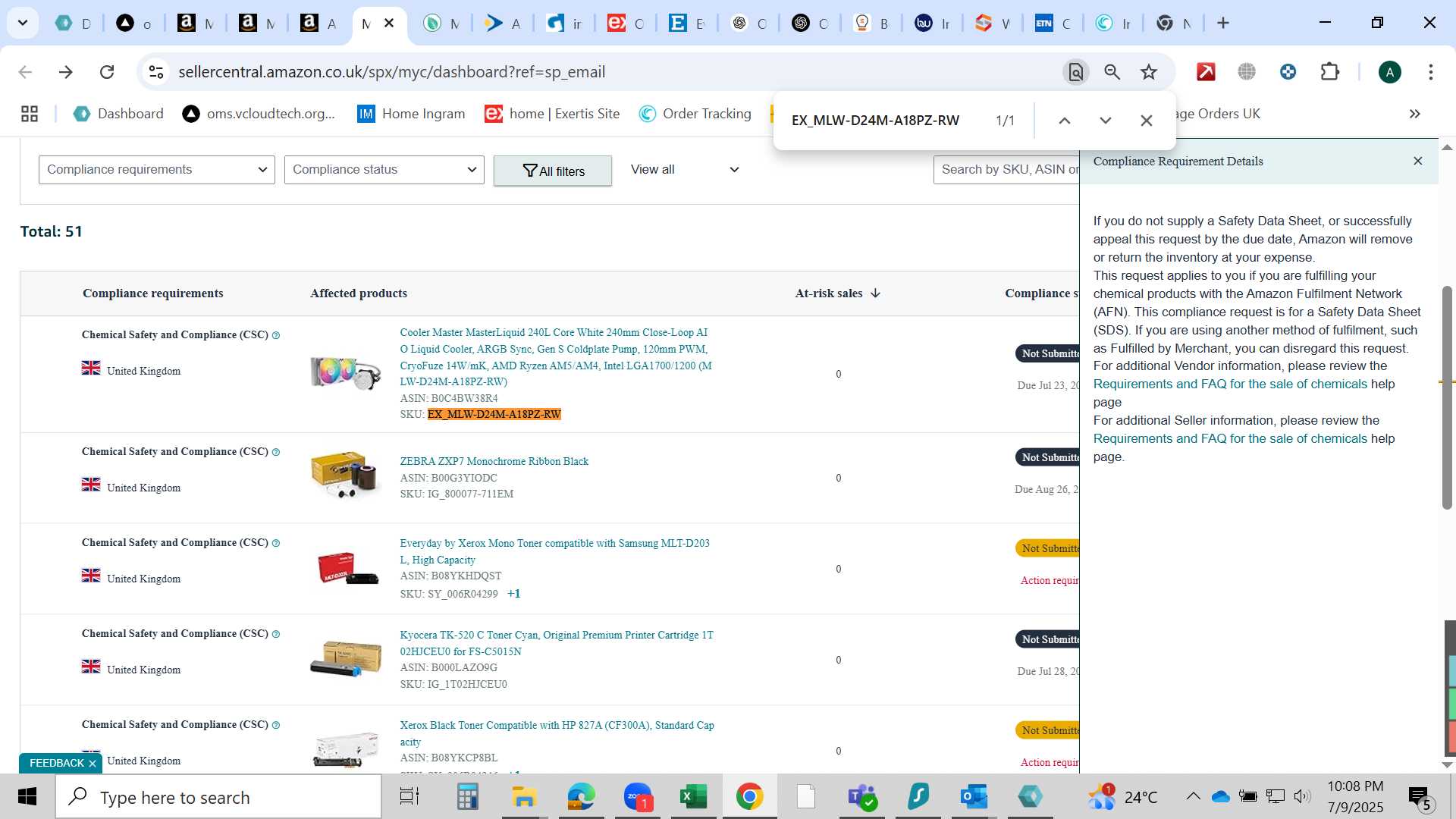
Task: Close the find-in-page bar
Action: pos(1147,121)
